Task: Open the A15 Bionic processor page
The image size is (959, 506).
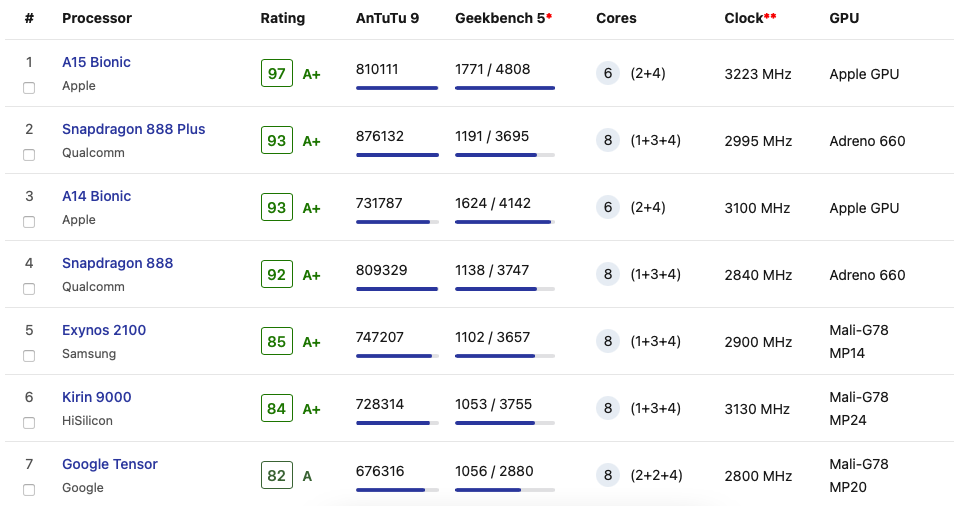Action: [96, 62]
